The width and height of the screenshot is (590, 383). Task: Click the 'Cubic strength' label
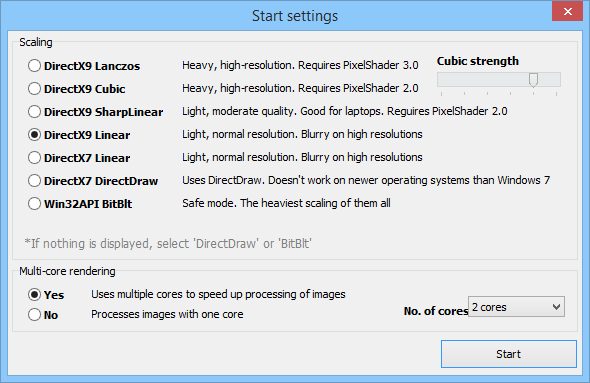[x=477, y=61]
